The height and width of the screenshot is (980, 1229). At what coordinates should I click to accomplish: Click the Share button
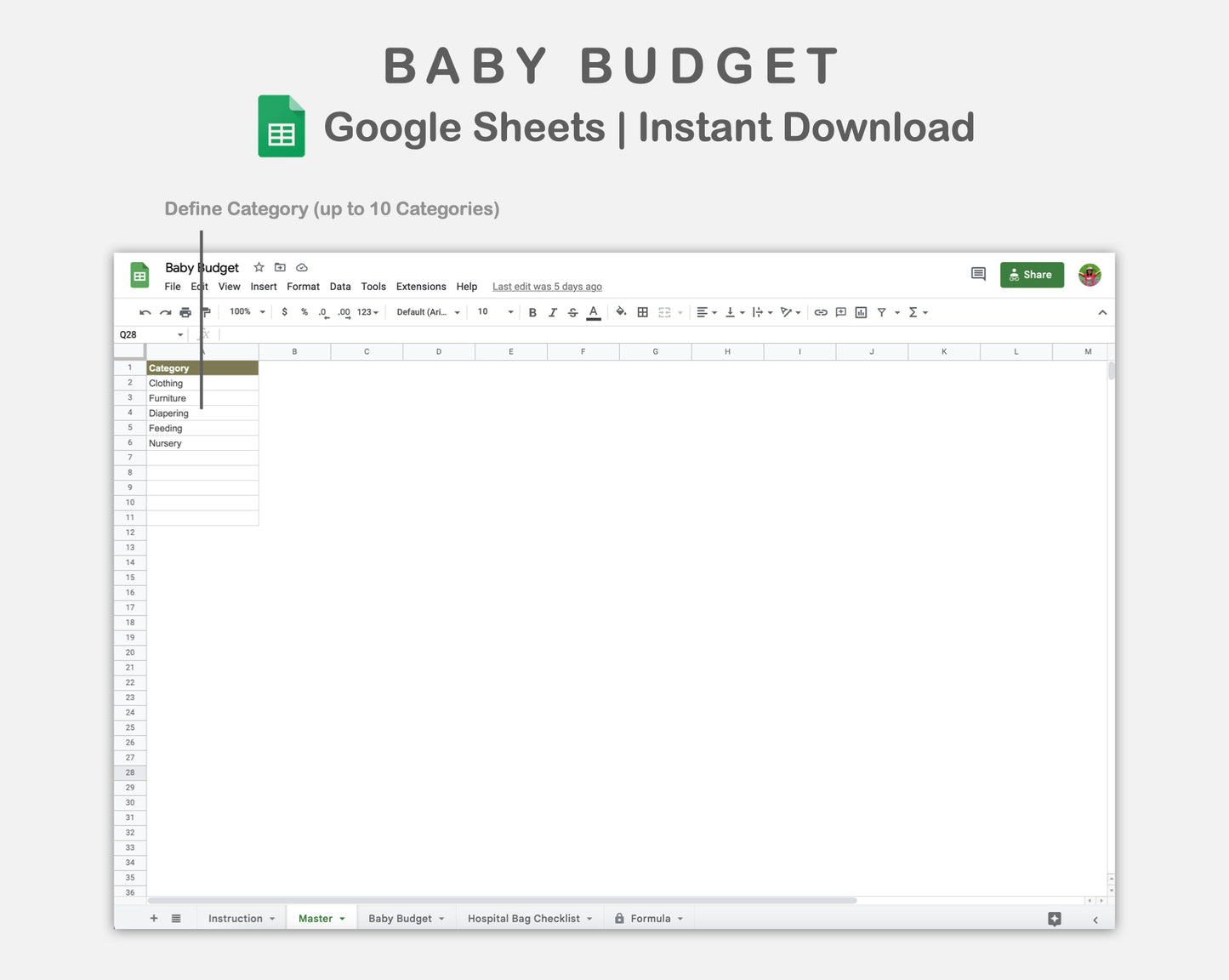click(x=1032, y=274)
